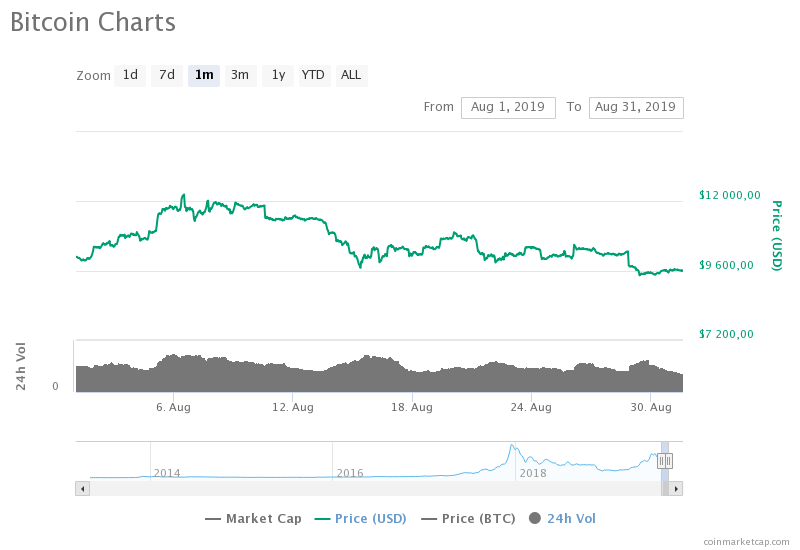Switch zoom to 3m
The image size is (800, 550).
point(240,75)
